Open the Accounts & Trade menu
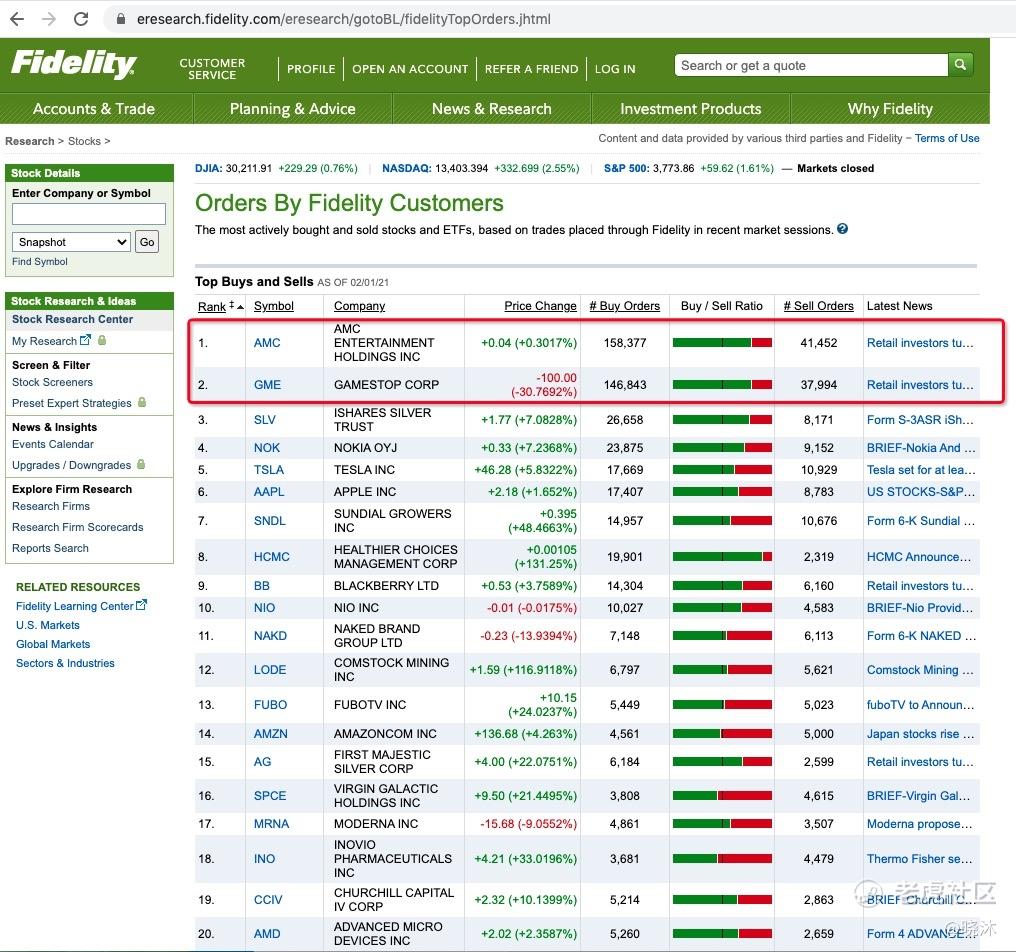Viewport: 1016px width, 952px height. pyautogui.click(x=94, y=109)
